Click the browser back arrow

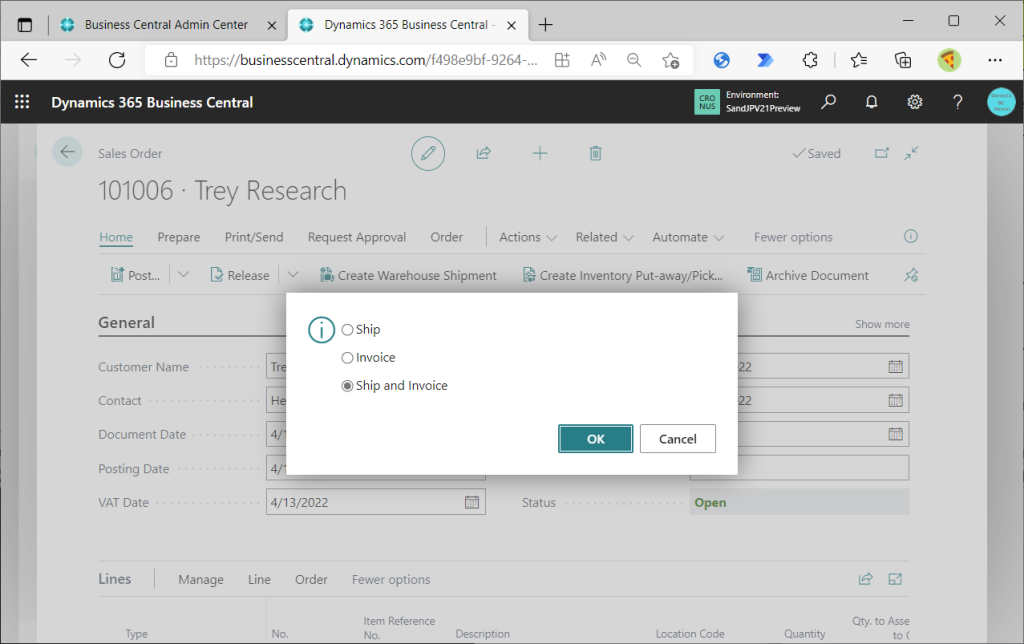(x=29, y=60)
